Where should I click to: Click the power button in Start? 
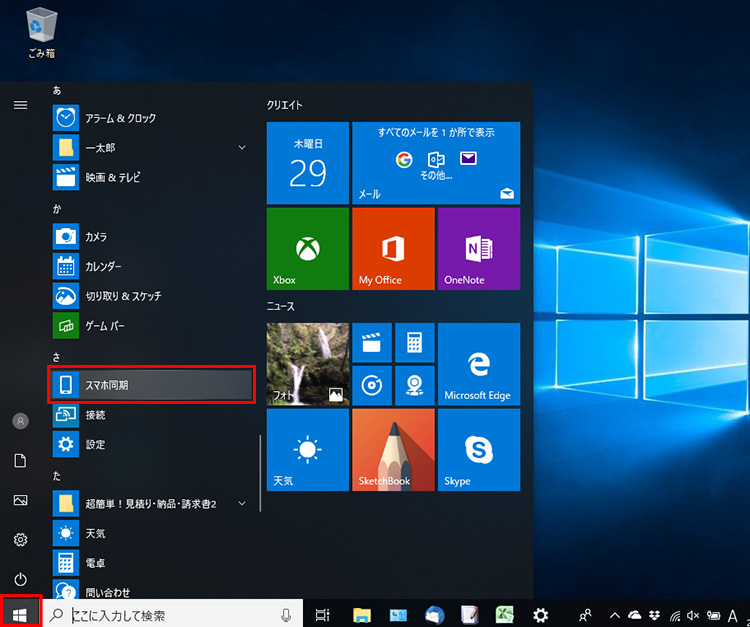[x=20, y=579]
